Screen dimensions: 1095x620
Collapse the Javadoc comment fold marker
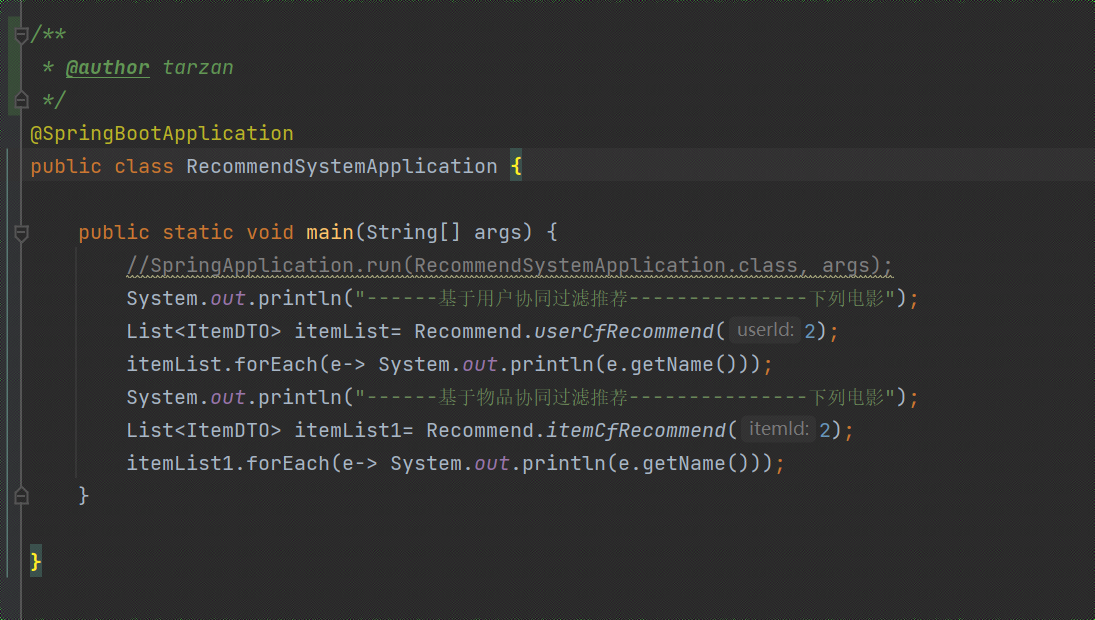[x=20, y=36]
